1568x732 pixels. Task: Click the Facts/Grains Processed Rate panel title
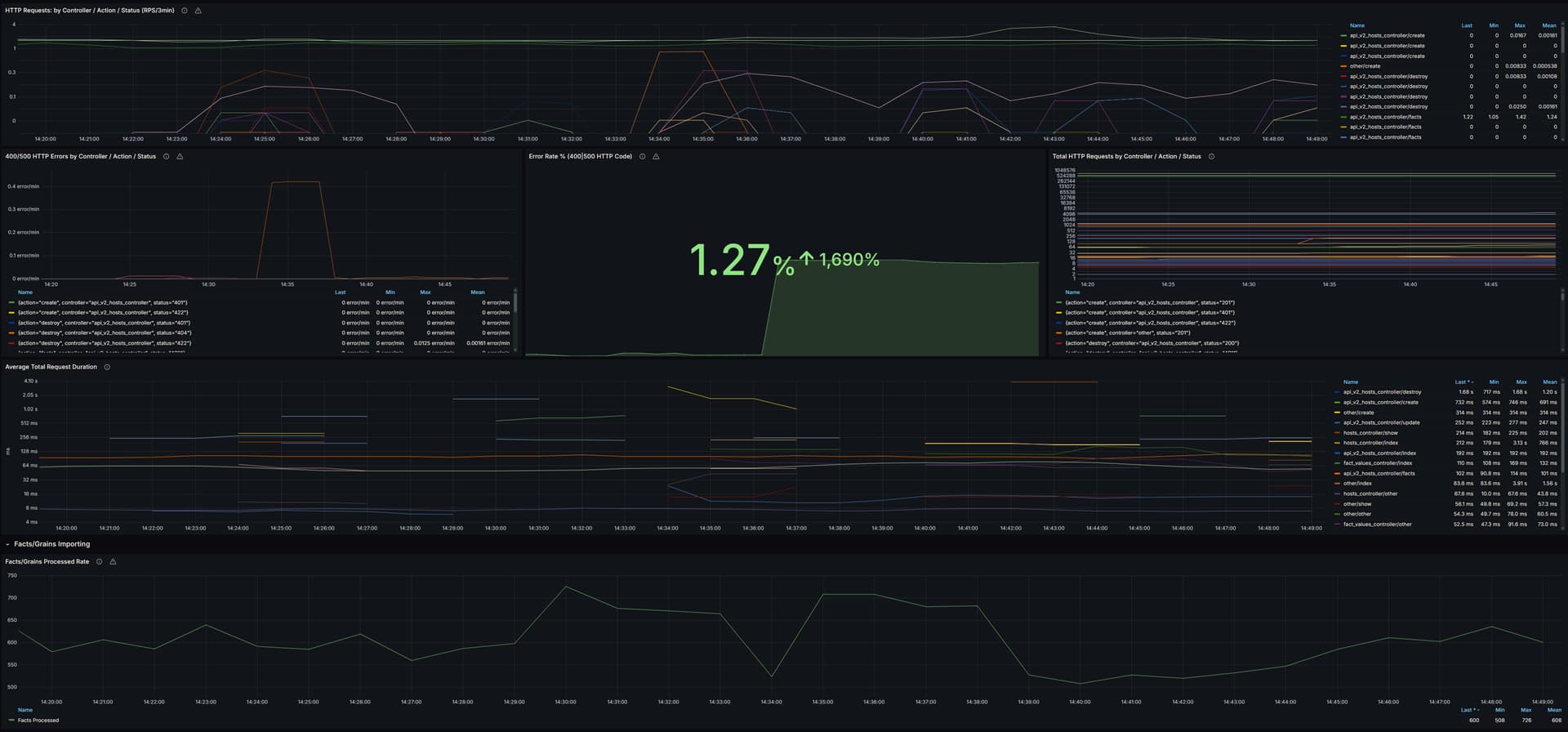pyautogui.click(x=47, y=561)
